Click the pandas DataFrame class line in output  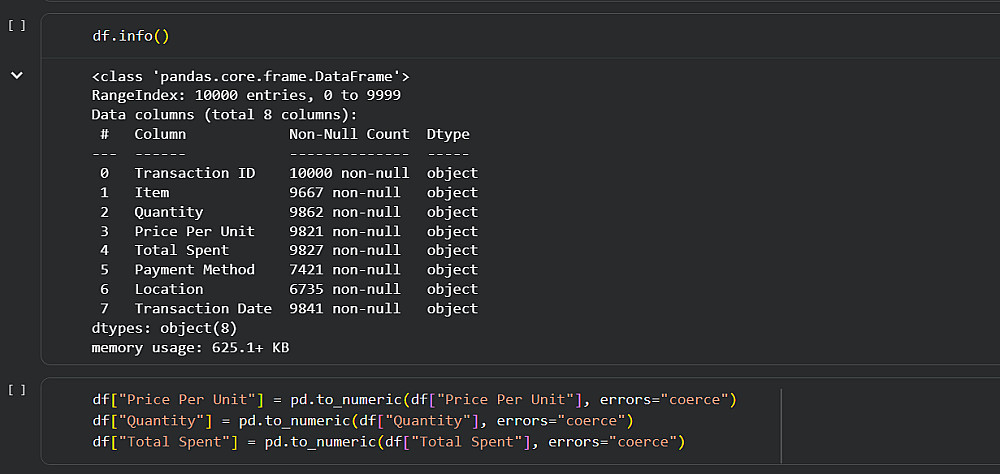coord(250,76)
